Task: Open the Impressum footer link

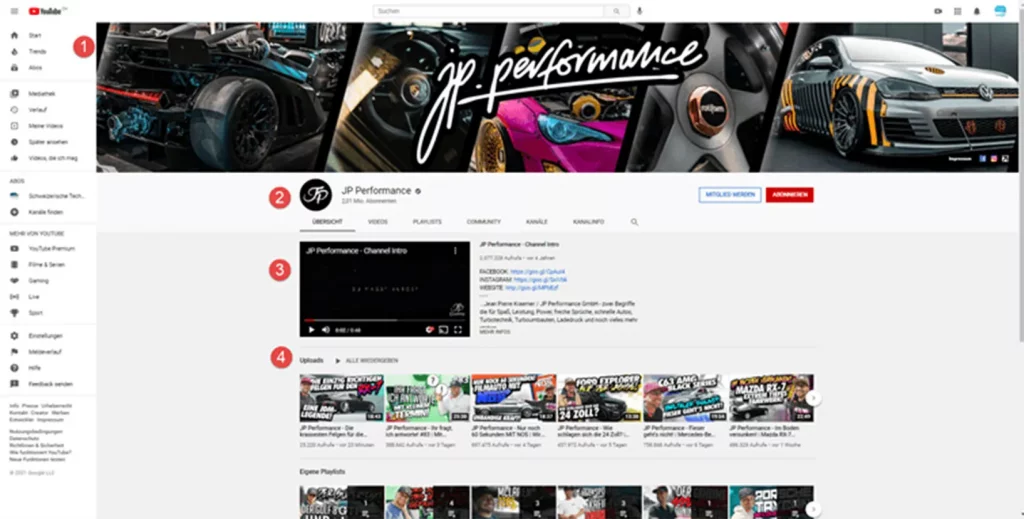Action: pyautogui.click(x=50, y=420)
